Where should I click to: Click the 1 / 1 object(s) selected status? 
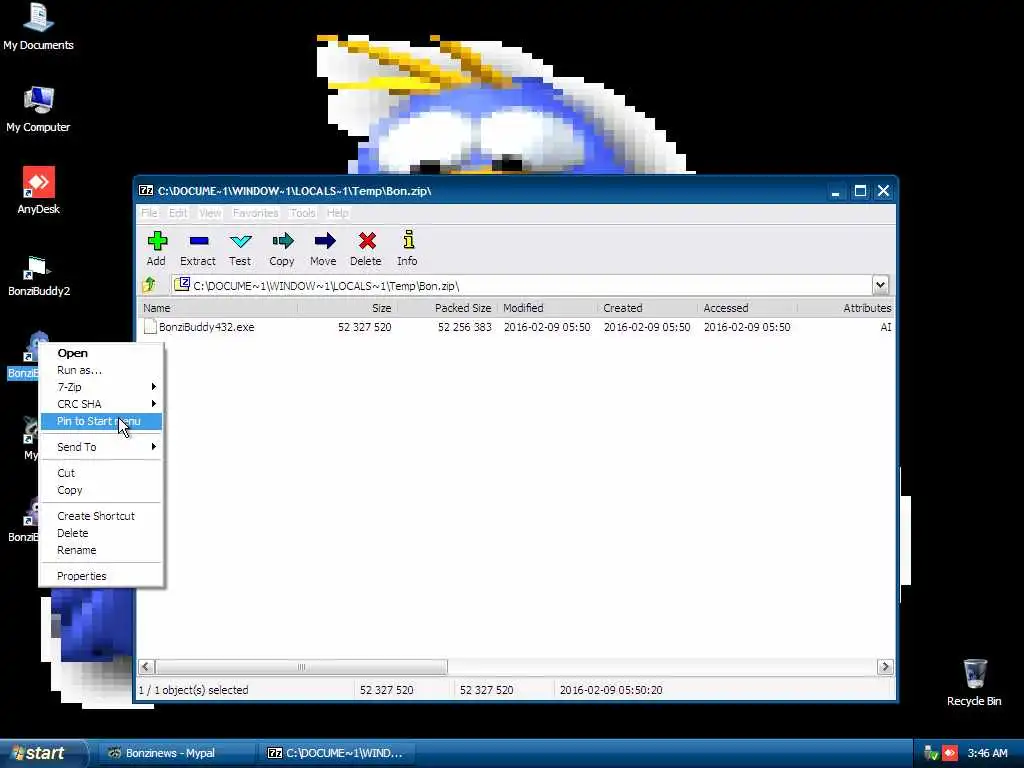193,690
